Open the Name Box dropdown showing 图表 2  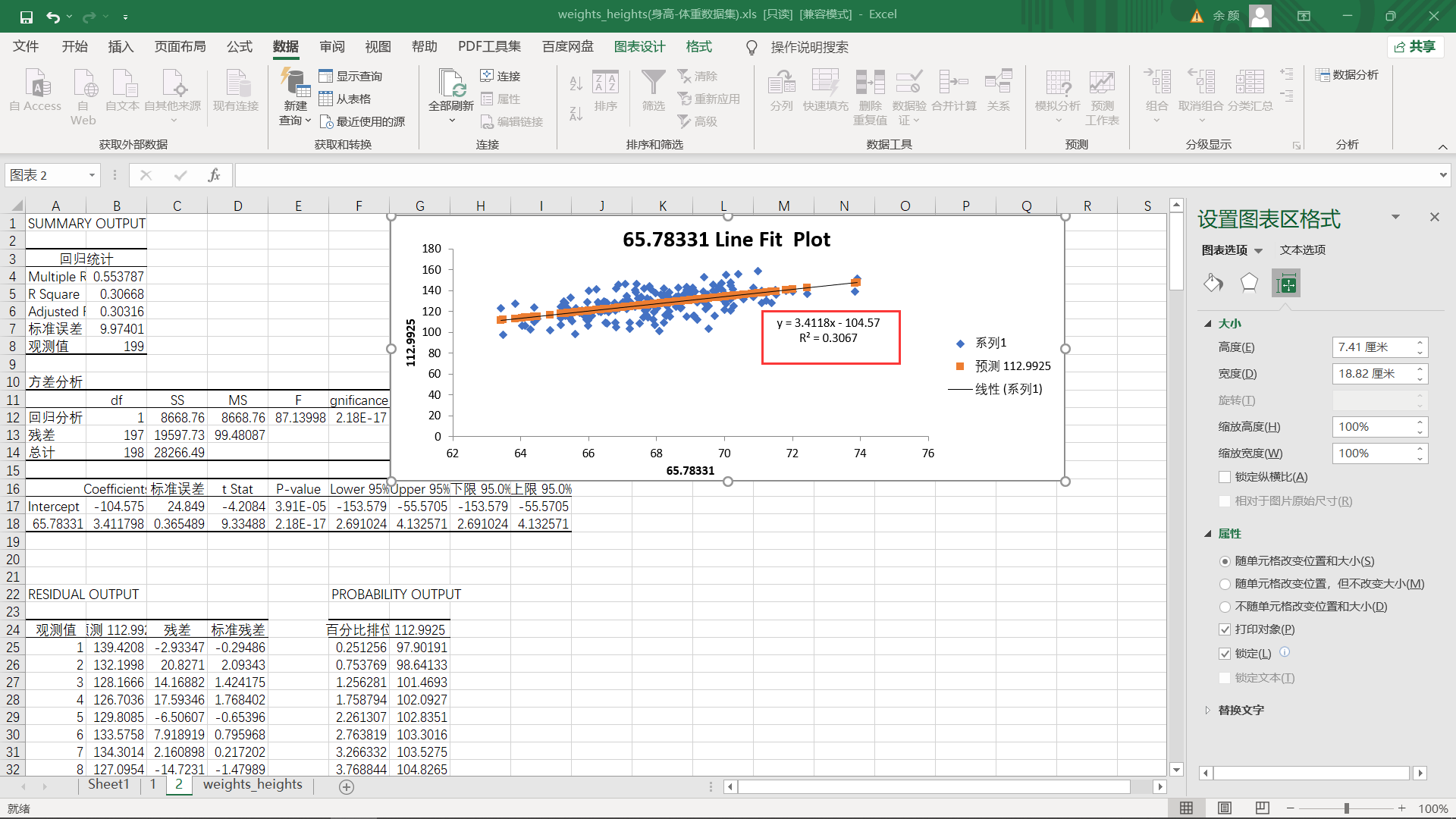point(92,175)
